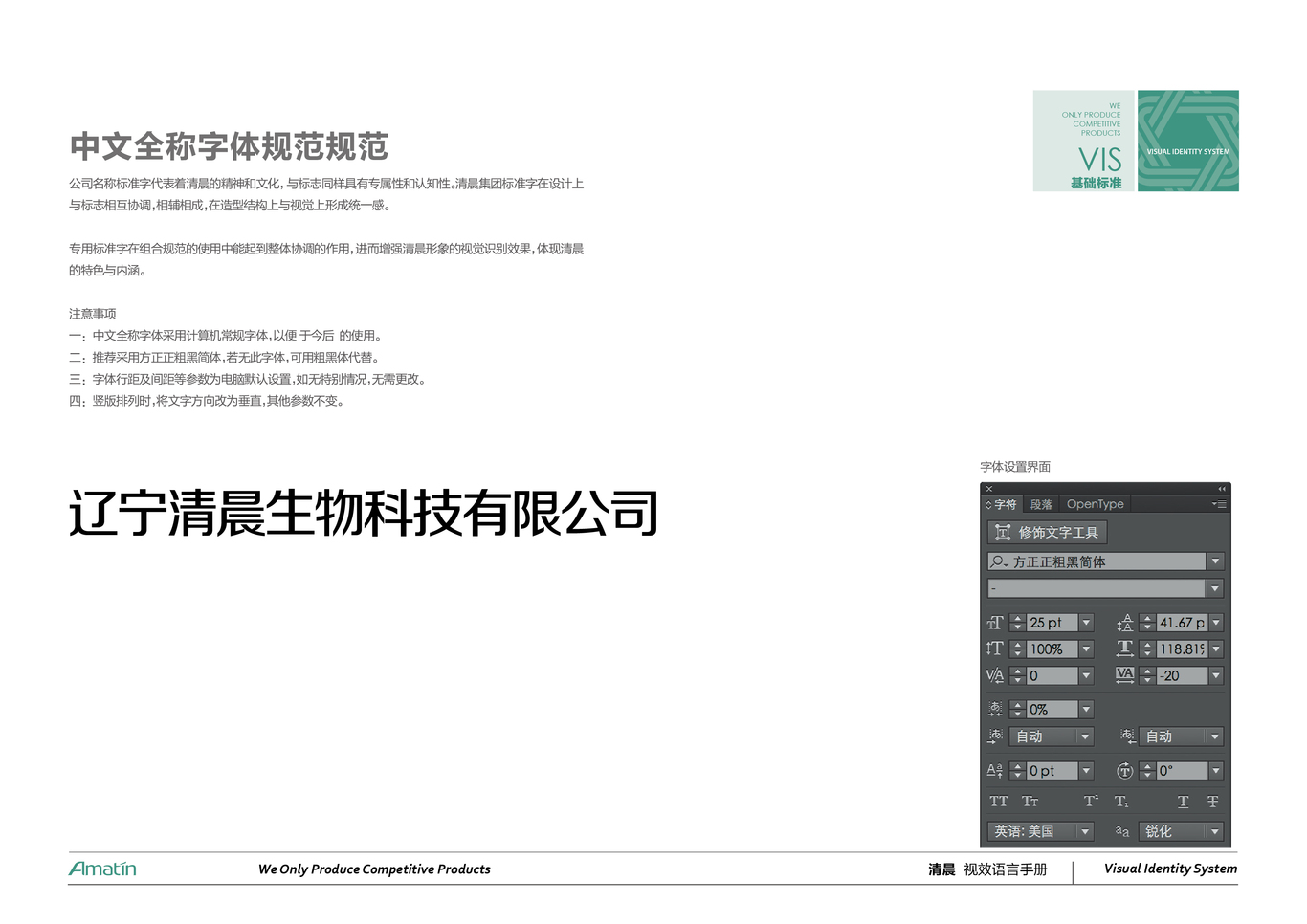
Task: Close the Character panel with X
Action: [x=989, y=489]
